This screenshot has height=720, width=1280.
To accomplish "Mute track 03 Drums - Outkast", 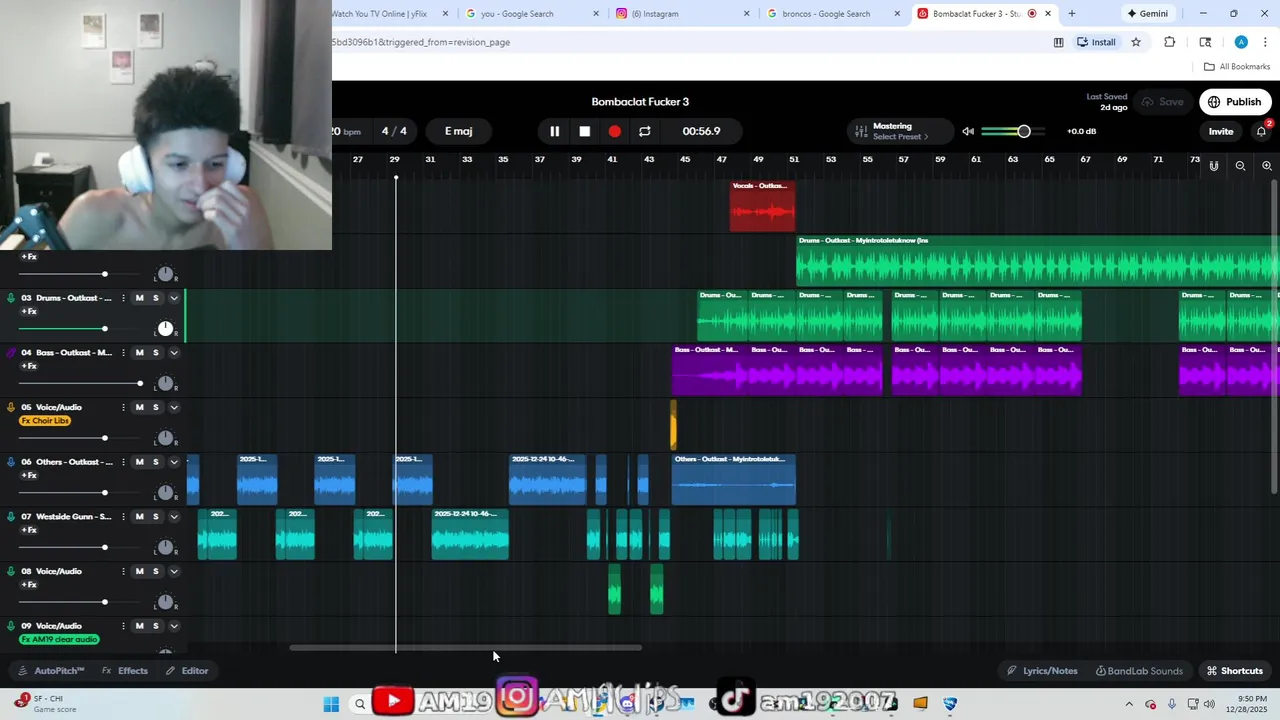I will [139, 298].
